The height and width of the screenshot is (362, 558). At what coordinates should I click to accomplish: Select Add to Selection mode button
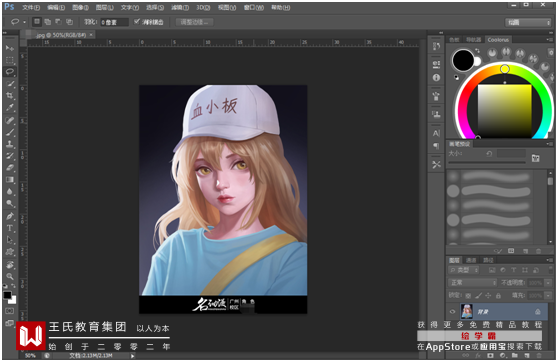pos(47,22)
